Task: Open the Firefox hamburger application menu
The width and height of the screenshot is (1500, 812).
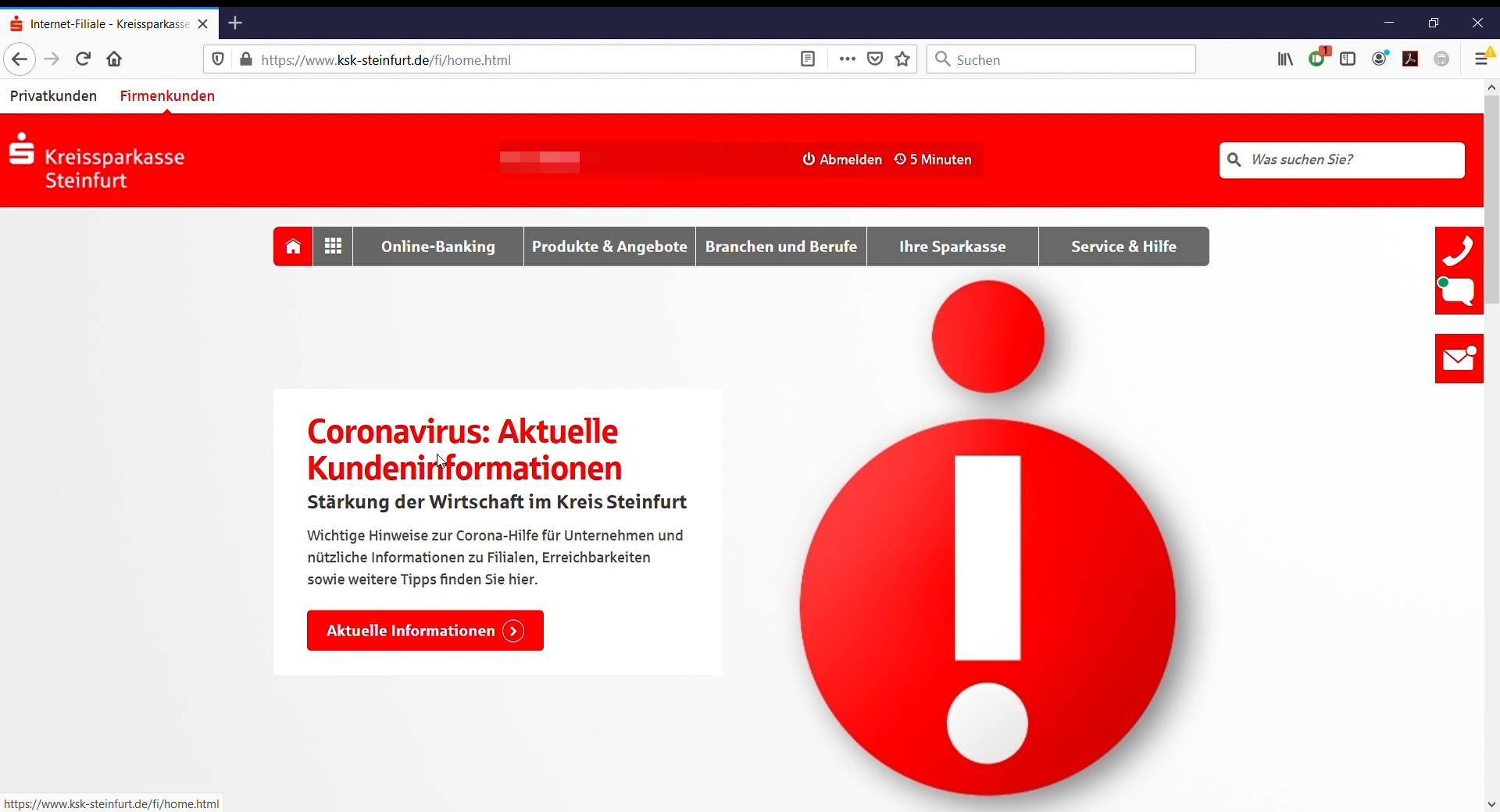Action: (x=1481, y=59)
